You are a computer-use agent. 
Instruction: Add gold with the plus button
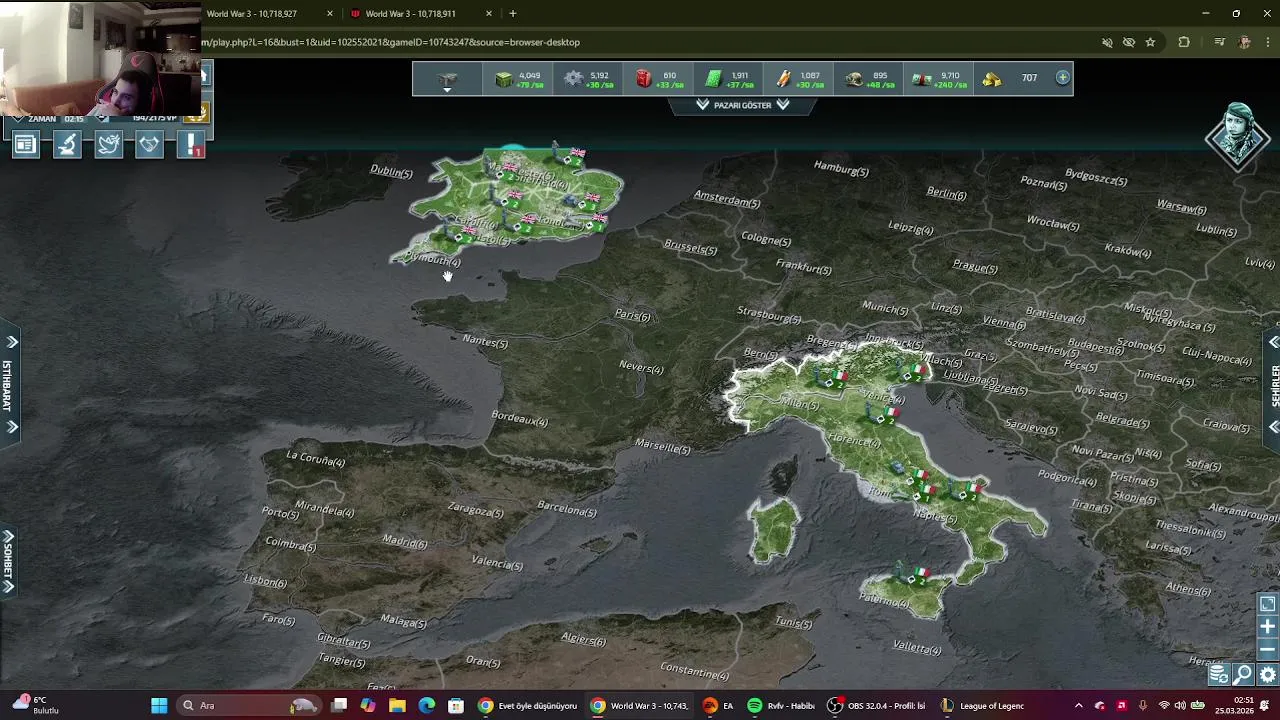1062,77
